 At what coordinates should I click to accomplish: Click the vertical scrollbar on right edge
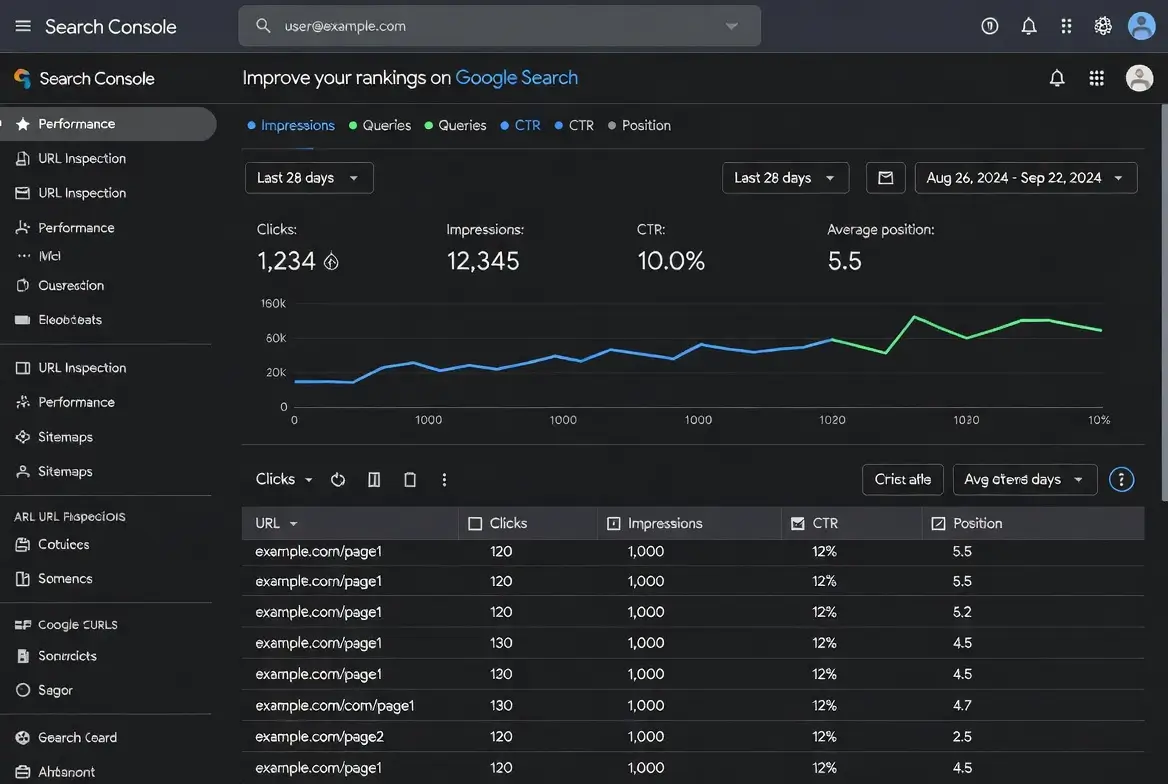click(x=1164, y=303)
